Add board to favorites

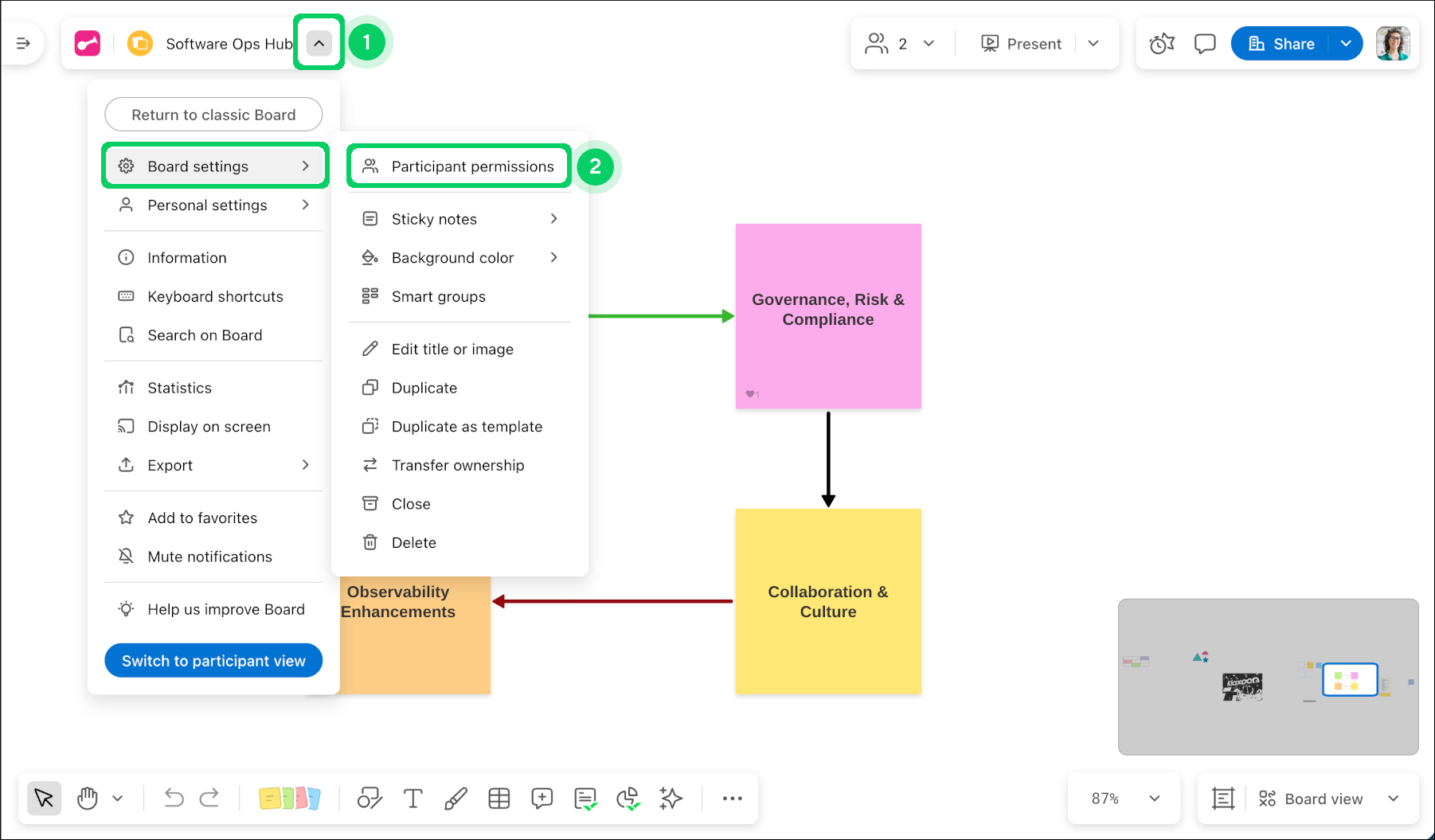(202, 518)
